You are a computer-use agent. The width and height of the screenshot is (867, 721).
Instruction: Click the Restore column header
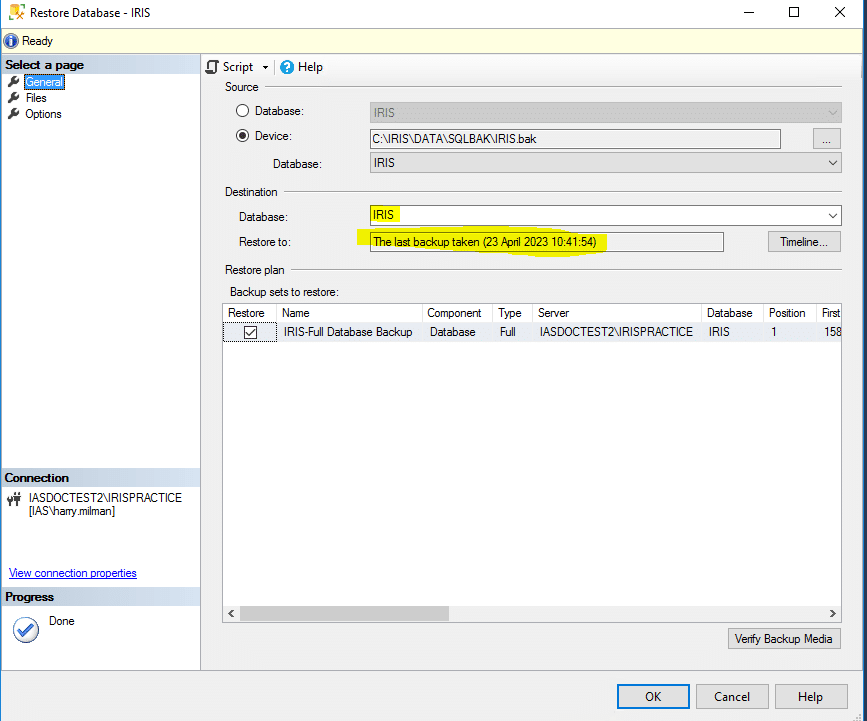click(249, 313)
